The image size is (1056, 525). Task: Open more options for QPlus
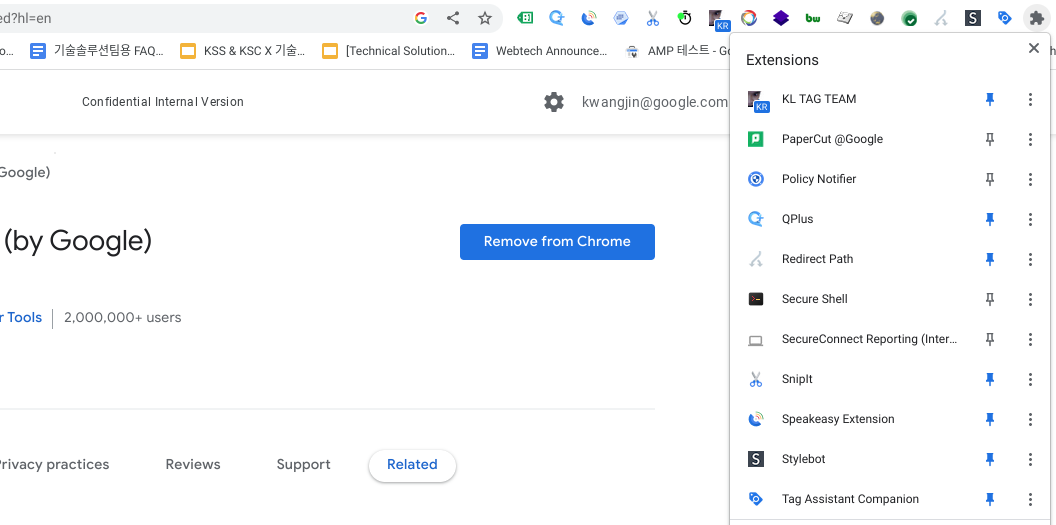point(1030,219)
